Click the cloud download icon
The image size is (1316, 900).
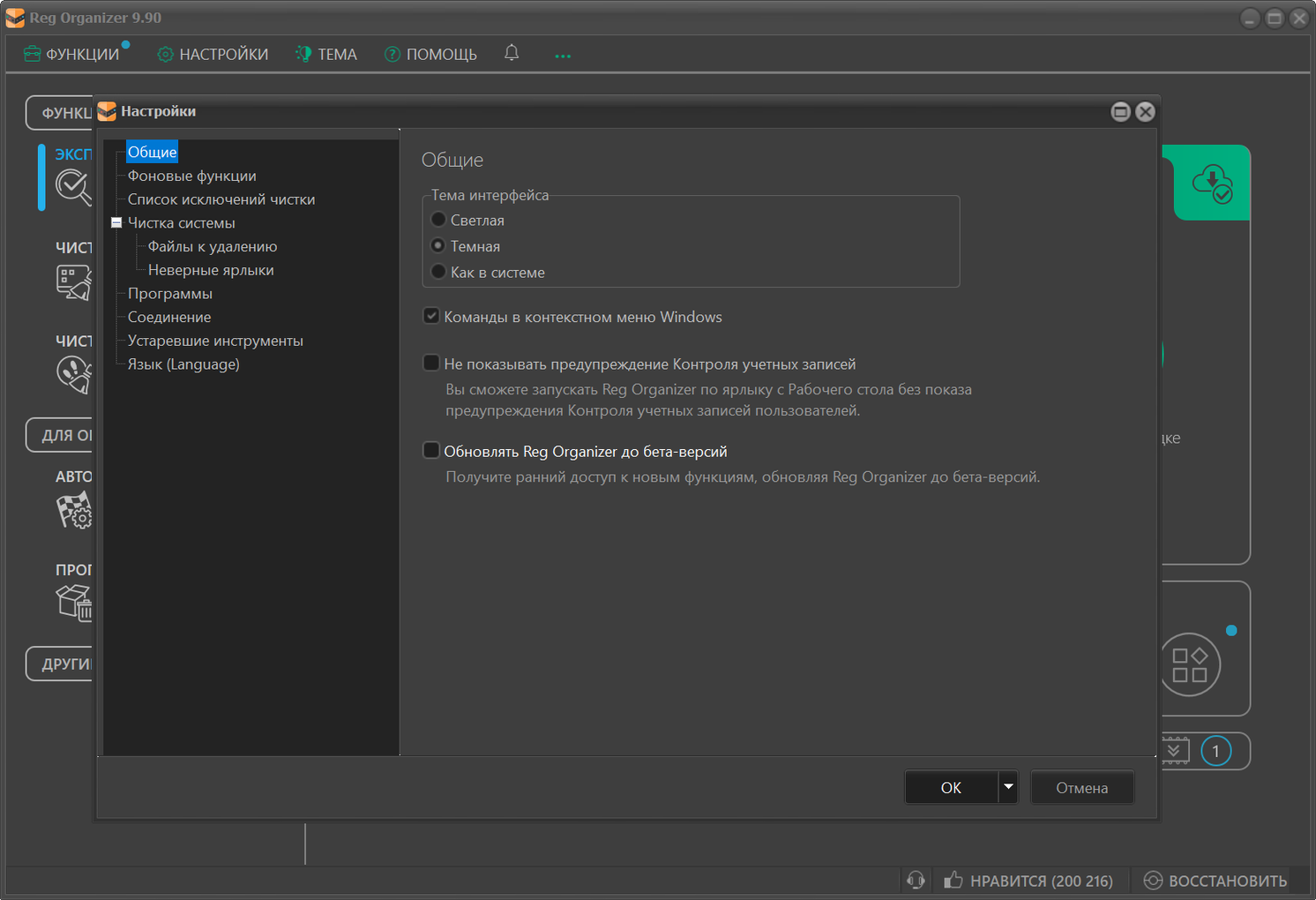pos(1212,183)
